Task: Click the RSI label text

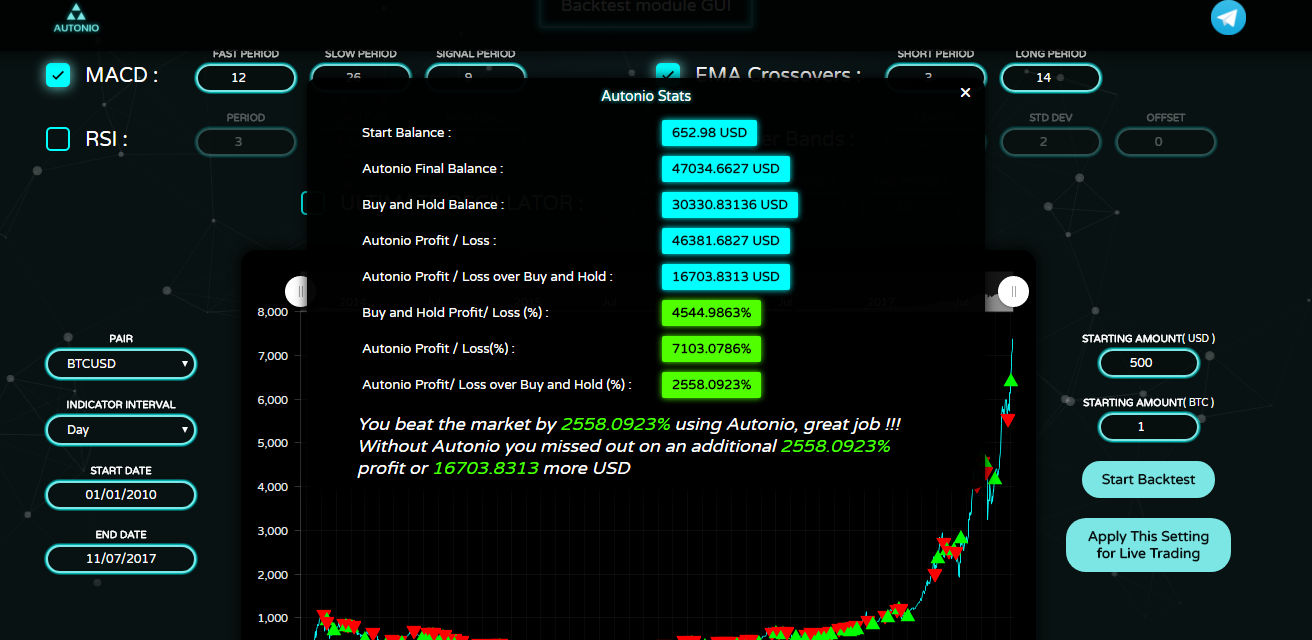Action: (107, 139)
